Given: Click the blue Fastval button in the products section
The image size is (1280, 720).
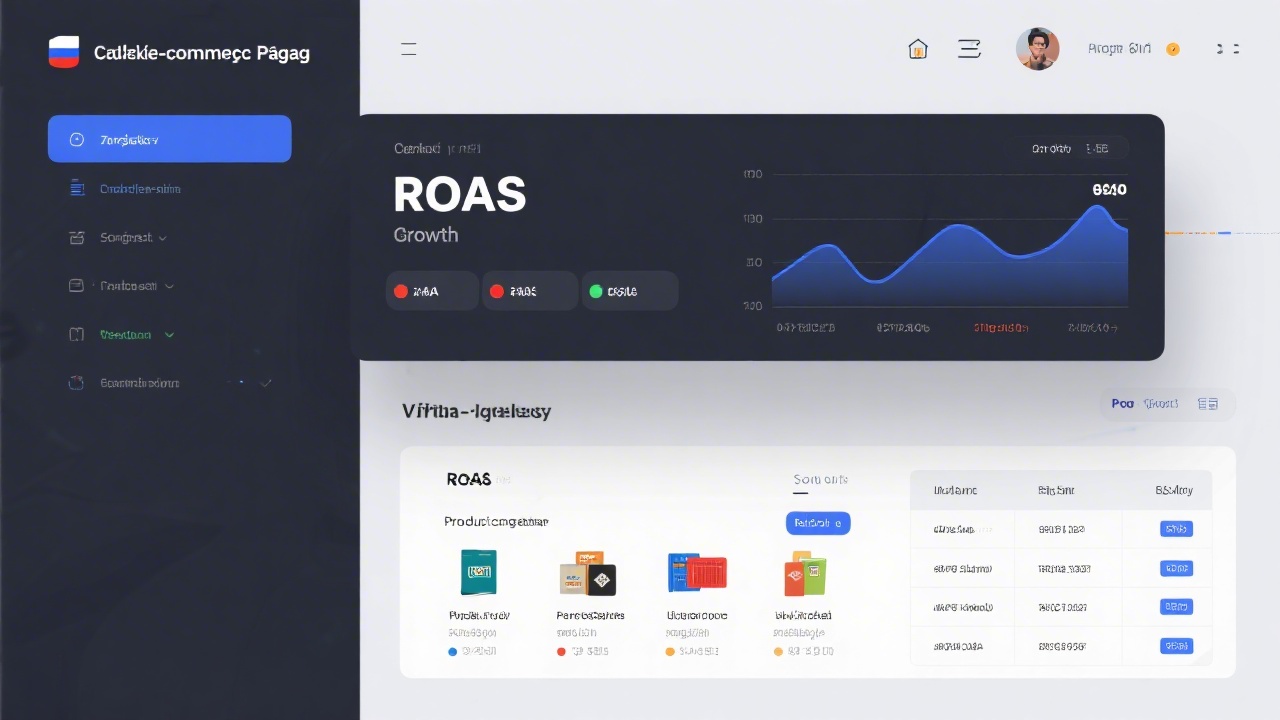Looking at the screenshot, I should click(817, 522).
